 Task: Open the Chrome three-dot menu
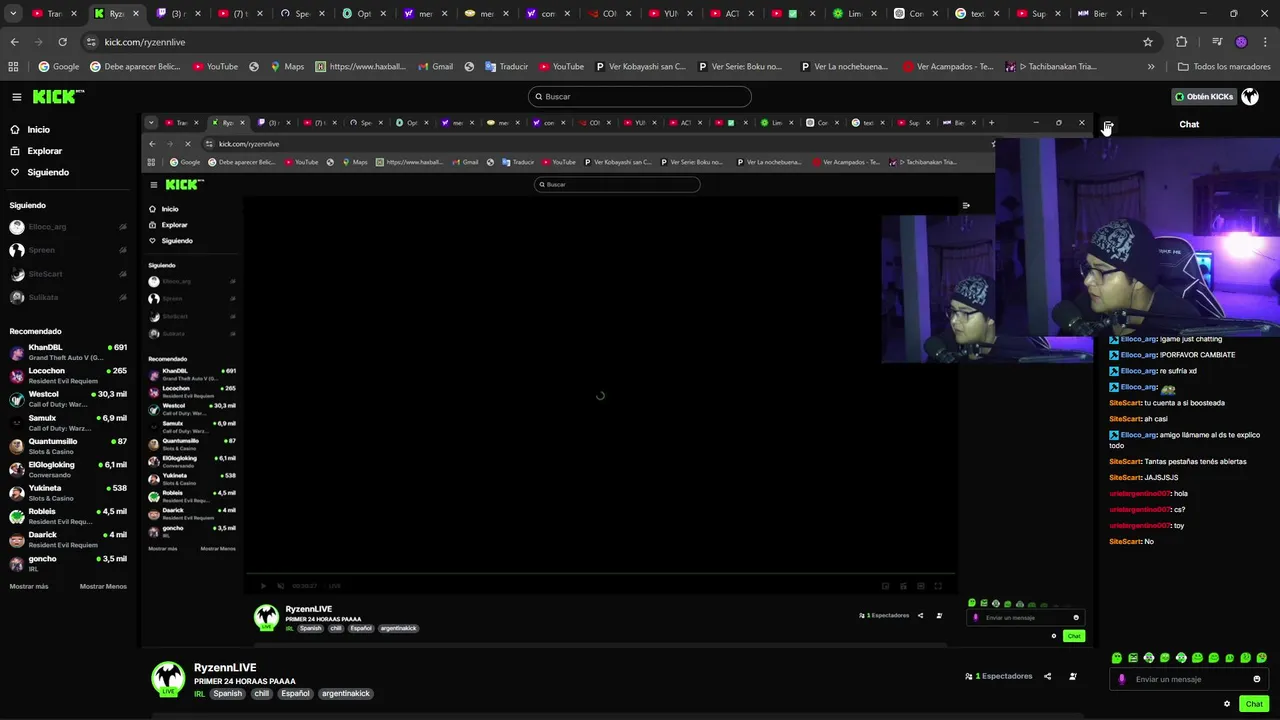[x=1265, y=42]
